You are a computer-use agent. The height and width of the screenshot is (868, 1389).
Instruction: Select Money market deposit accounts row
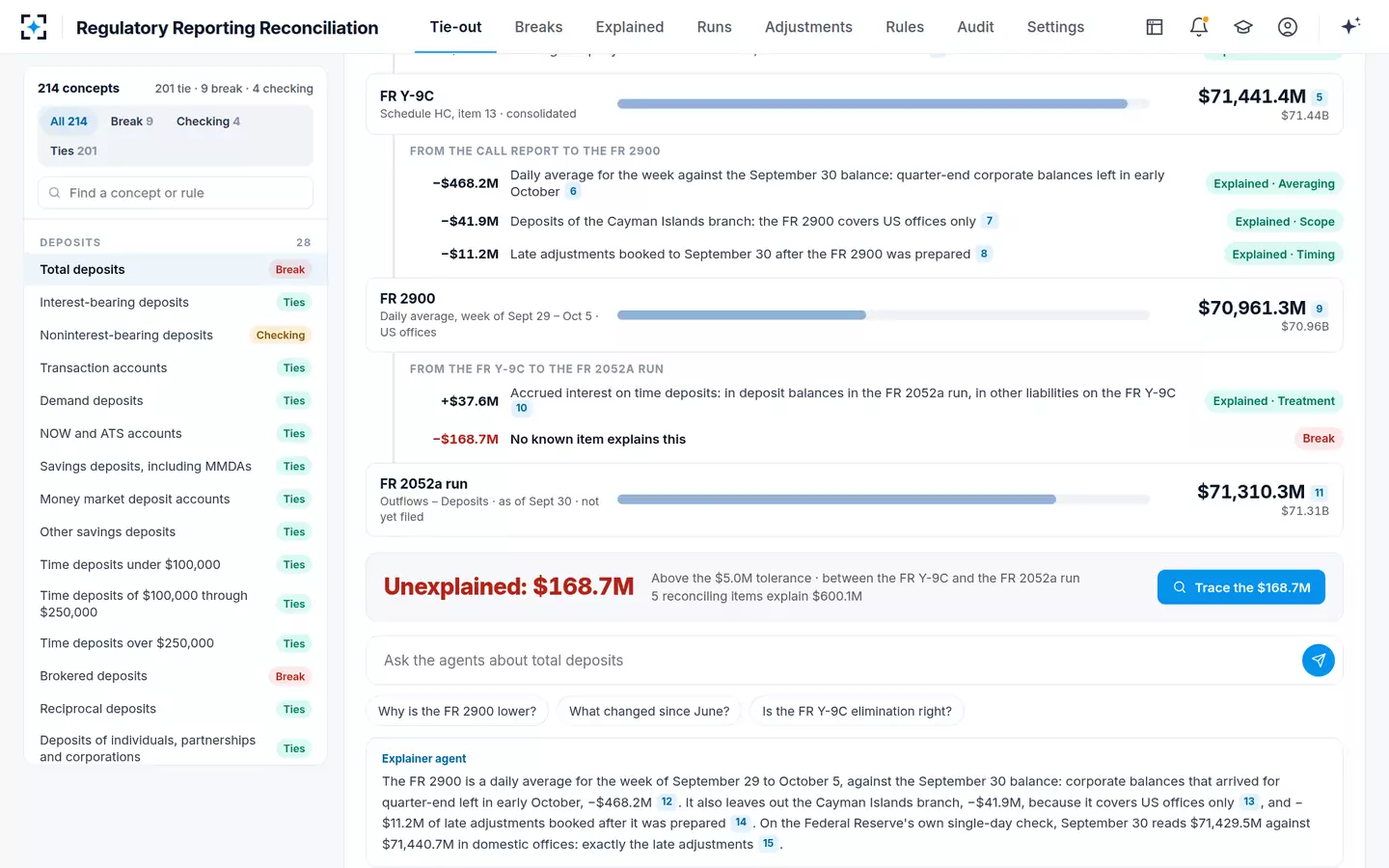click(x=176, y=500)
